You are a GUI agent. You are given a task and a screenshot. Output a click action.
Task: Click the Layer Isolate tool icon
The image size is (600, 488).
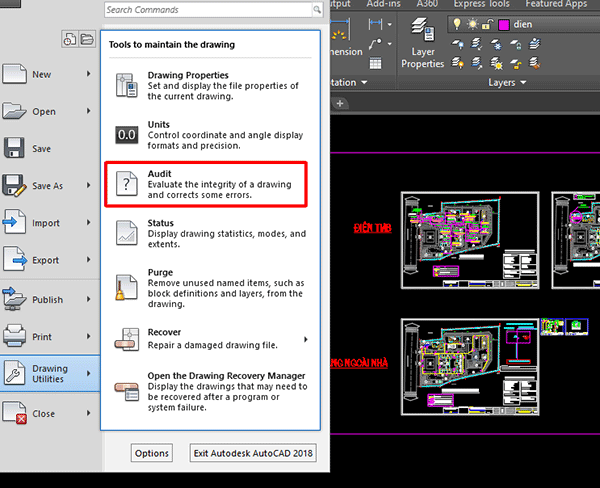click(x=476, y=44)
